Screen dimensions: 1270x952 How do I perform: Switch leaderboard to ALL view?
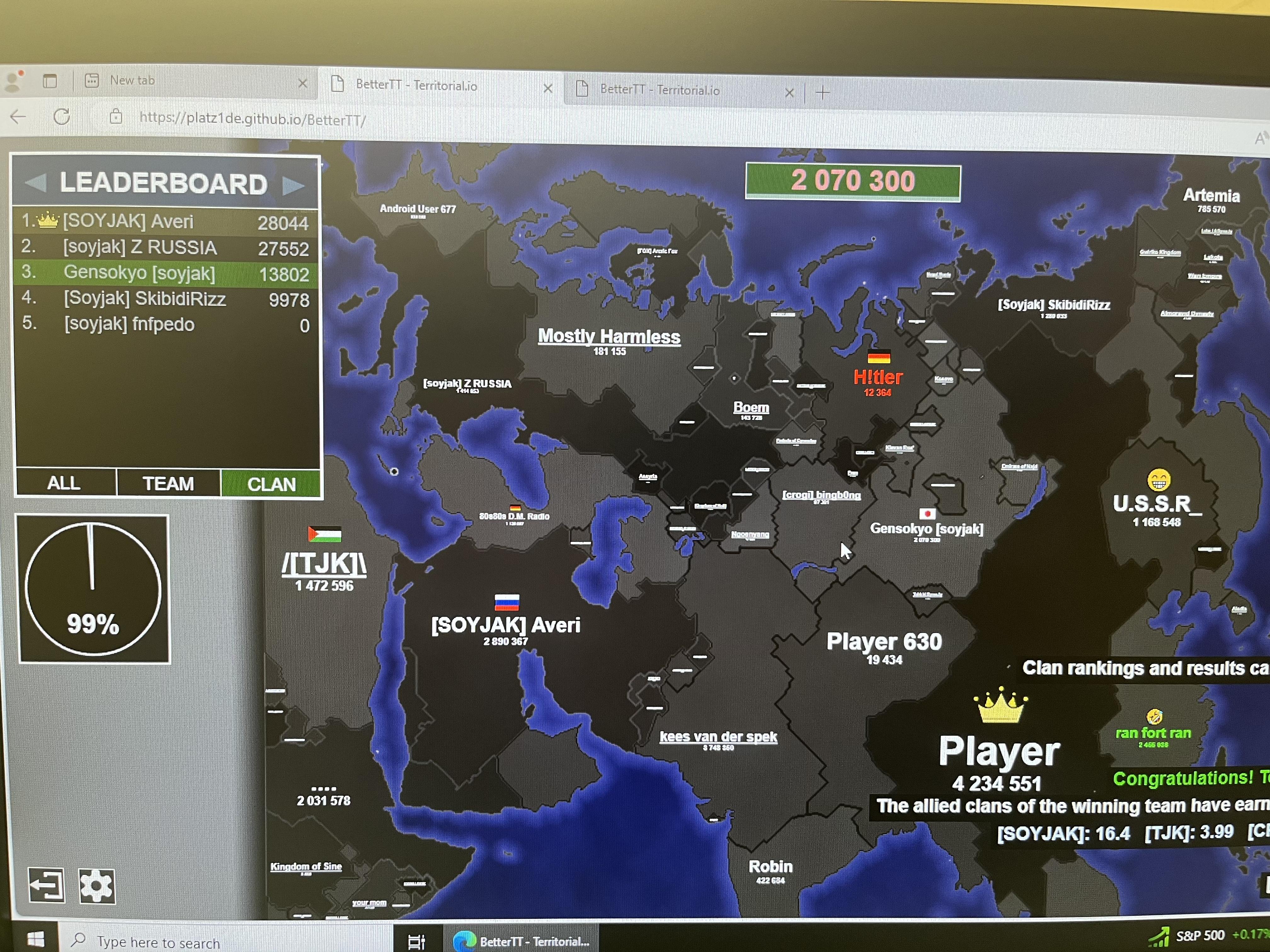64,483
